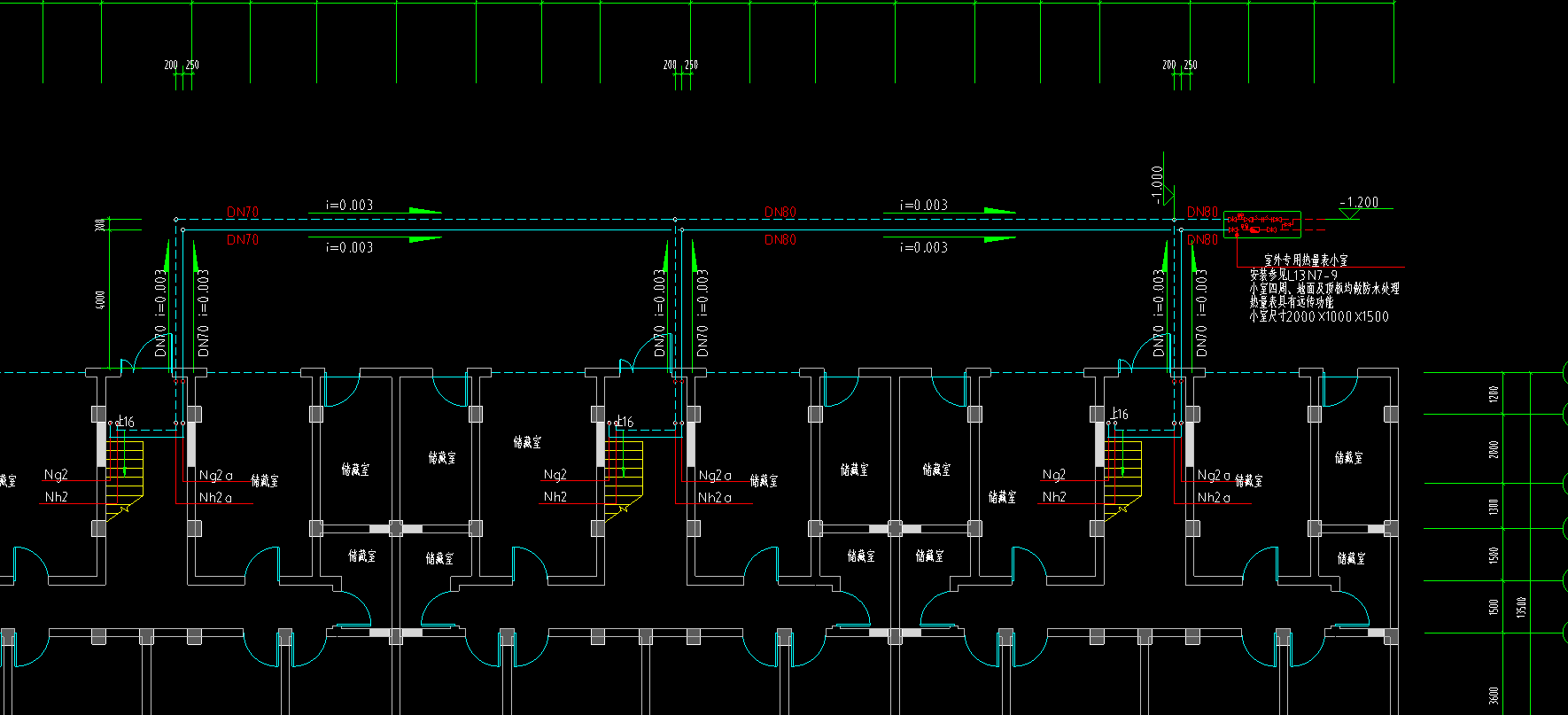1568x715 pixels.
Task: Select the 小室尺寸2000X1000X1500 note
Action: (x=1319, y=316)
